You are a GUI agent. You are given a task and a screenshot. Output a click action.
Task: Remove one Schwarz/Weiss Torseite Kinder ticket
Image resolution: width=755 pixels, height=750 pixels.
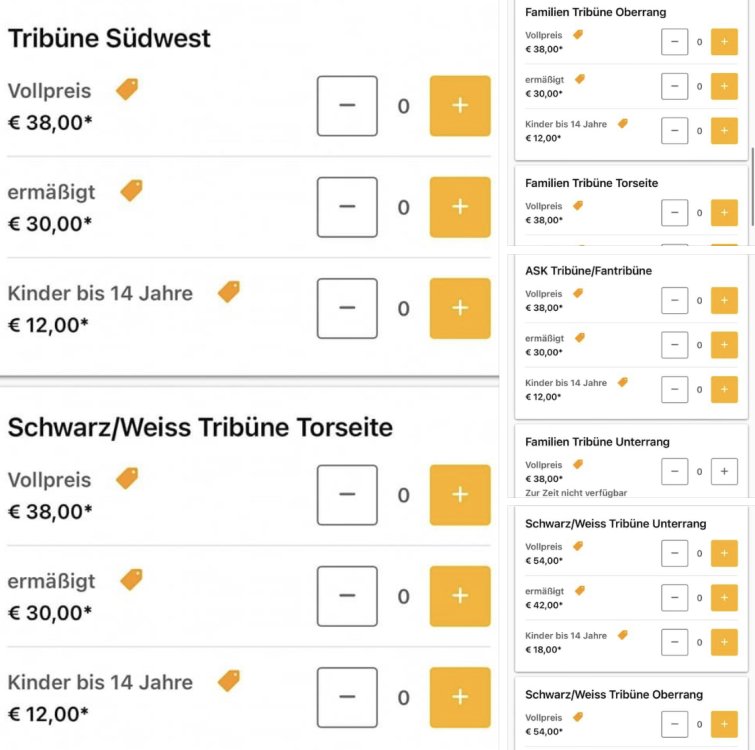347,697
